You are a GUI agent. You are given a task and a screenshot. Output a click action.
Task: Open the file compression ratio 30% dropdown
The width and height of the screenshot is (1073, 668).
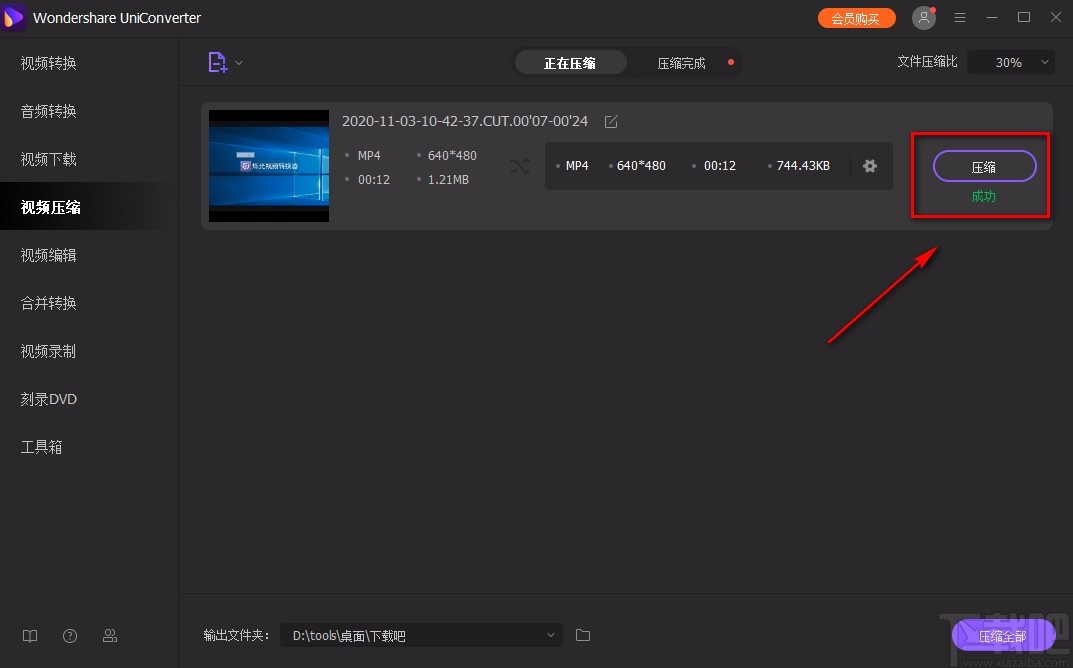(1009, 61)
